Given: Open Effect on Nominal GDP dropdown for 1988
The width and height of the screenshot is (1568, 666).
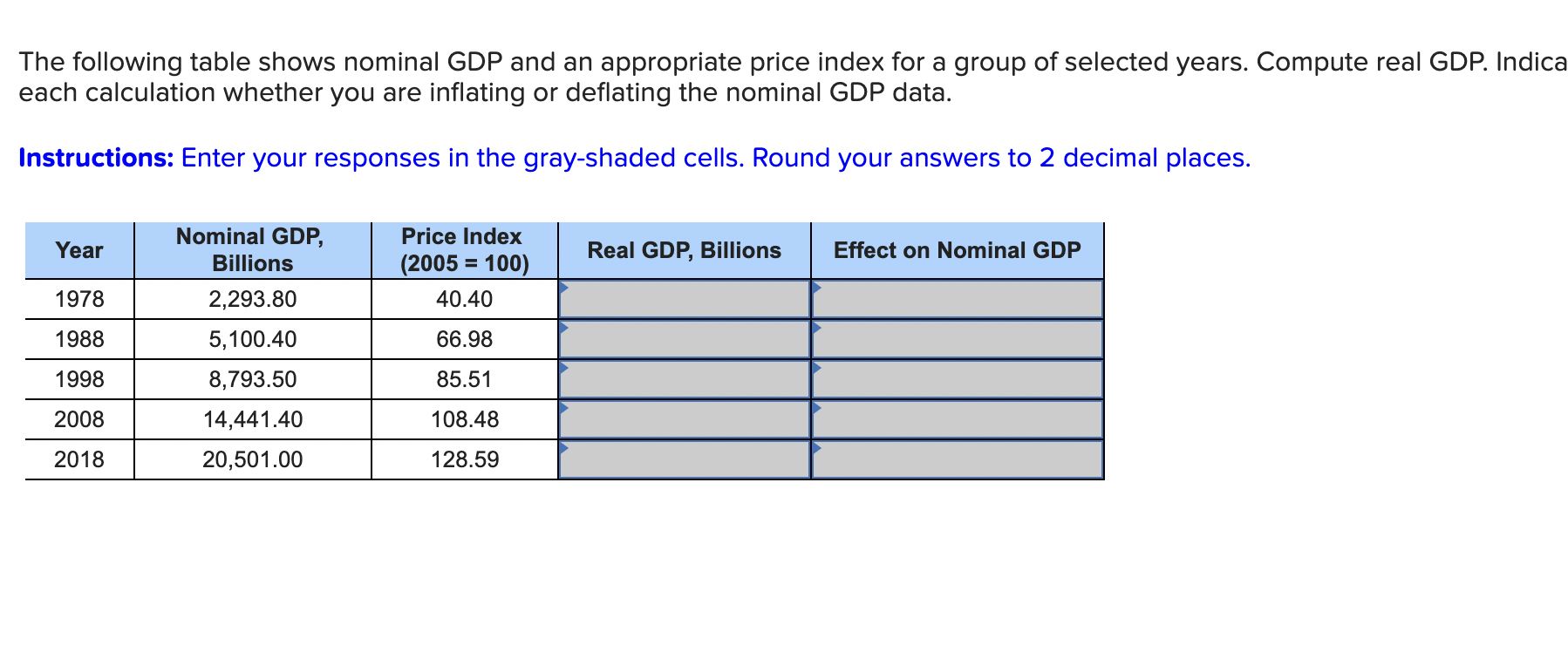Looking at the screenshot, I should [x=958, y=339].
